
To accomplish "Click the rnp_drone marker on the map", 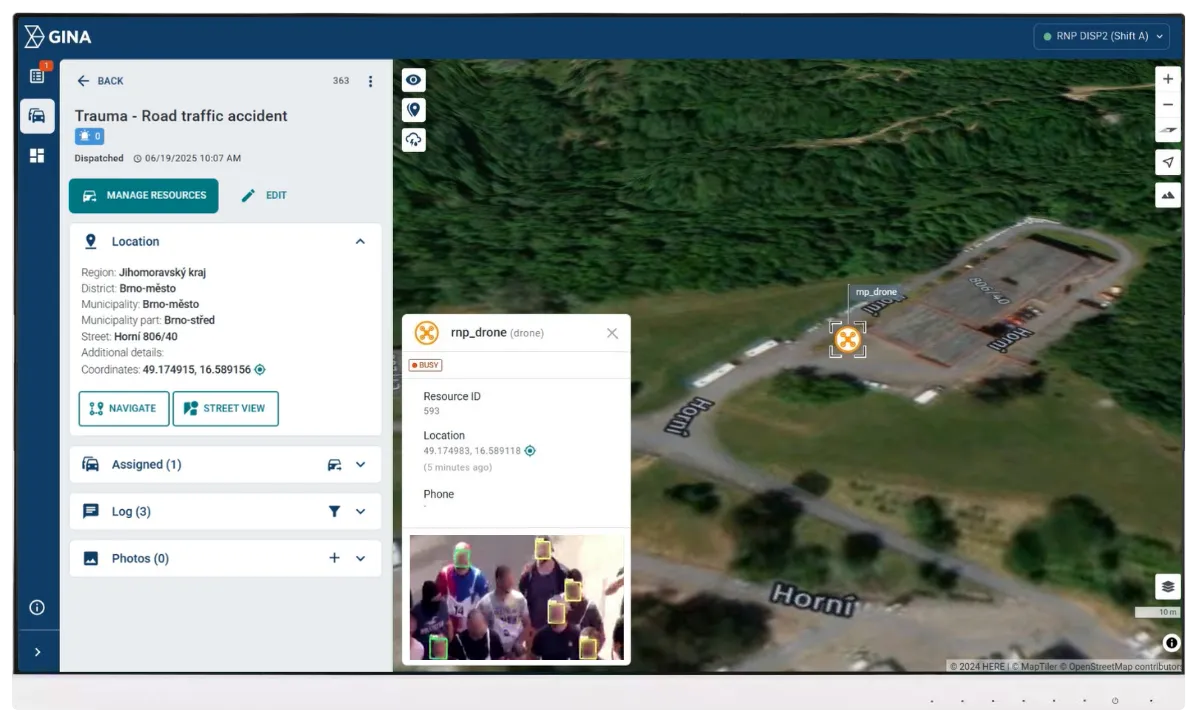I will click(x=847, y=339).
